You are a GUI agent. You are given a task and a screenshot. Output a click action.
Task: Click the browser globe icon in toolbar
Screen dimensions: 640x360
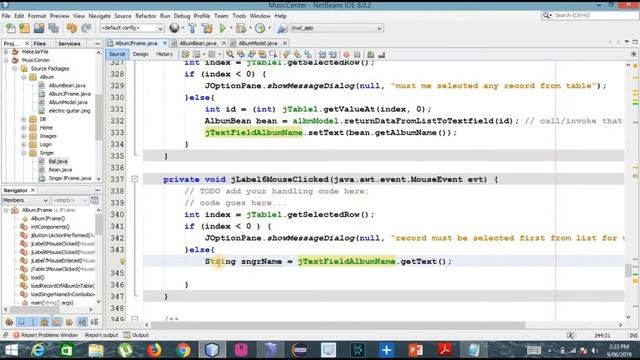(174, 28)
